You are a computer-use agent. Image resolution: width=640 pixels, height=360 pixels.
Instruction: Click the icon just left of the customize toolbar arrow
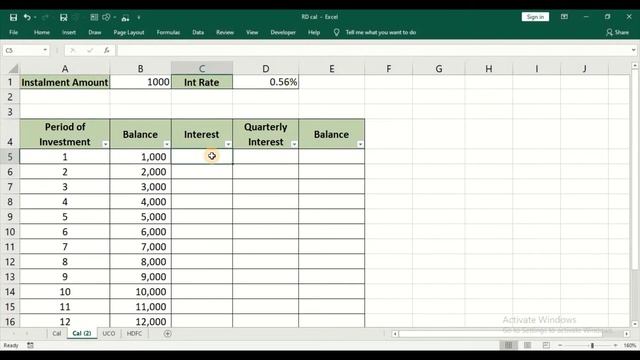tap(125, 17)
